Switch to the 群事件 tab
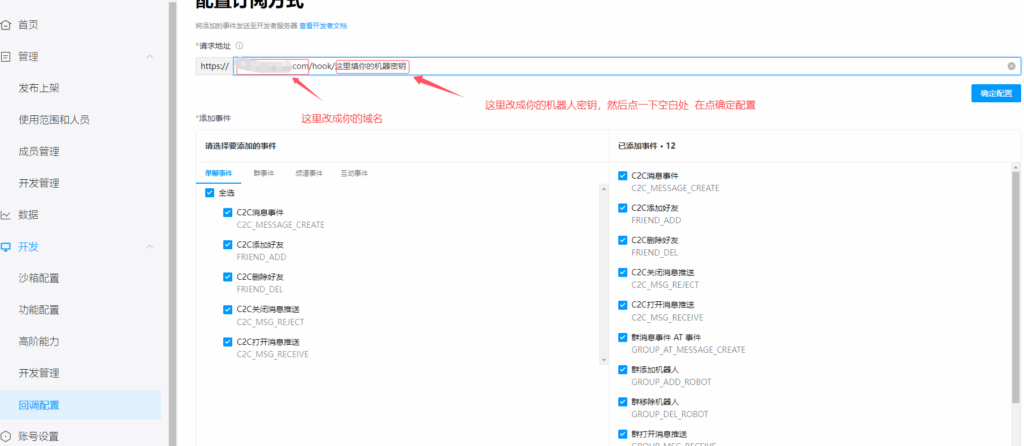This screenshot has width=1024, height=446. pos(264,173)
